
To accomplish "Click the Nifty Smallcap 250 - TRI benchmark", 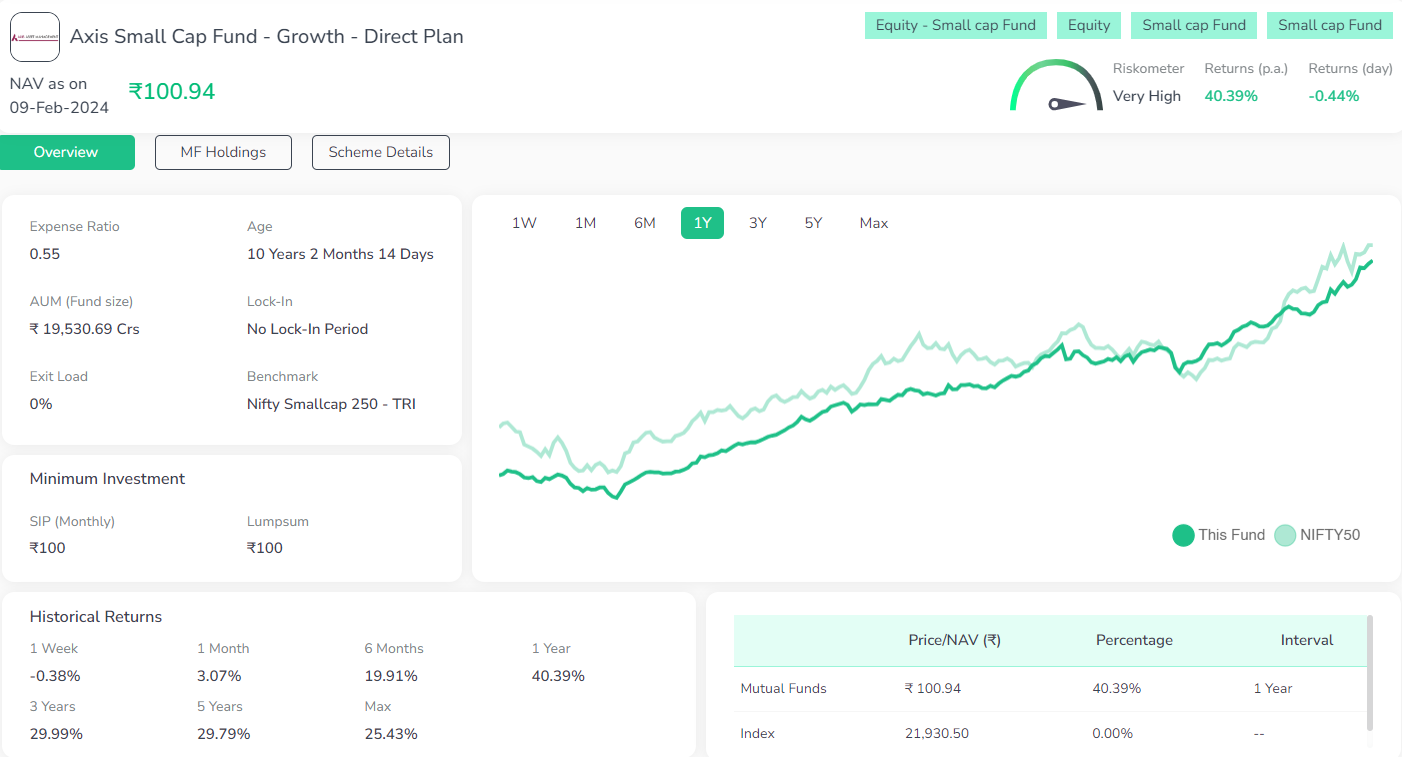I will coord(331,403).
